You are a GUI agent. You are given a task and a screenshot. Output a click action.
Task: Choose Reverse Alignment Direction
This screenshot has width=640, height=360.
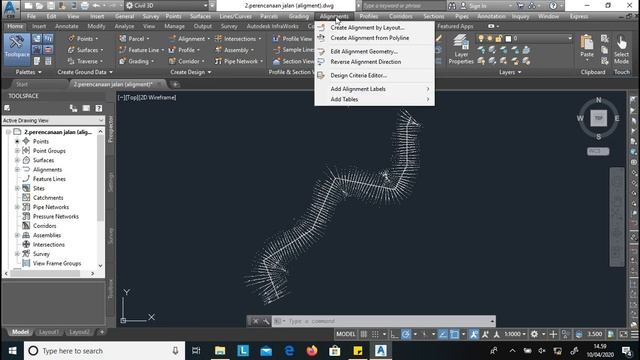point(366,62)
